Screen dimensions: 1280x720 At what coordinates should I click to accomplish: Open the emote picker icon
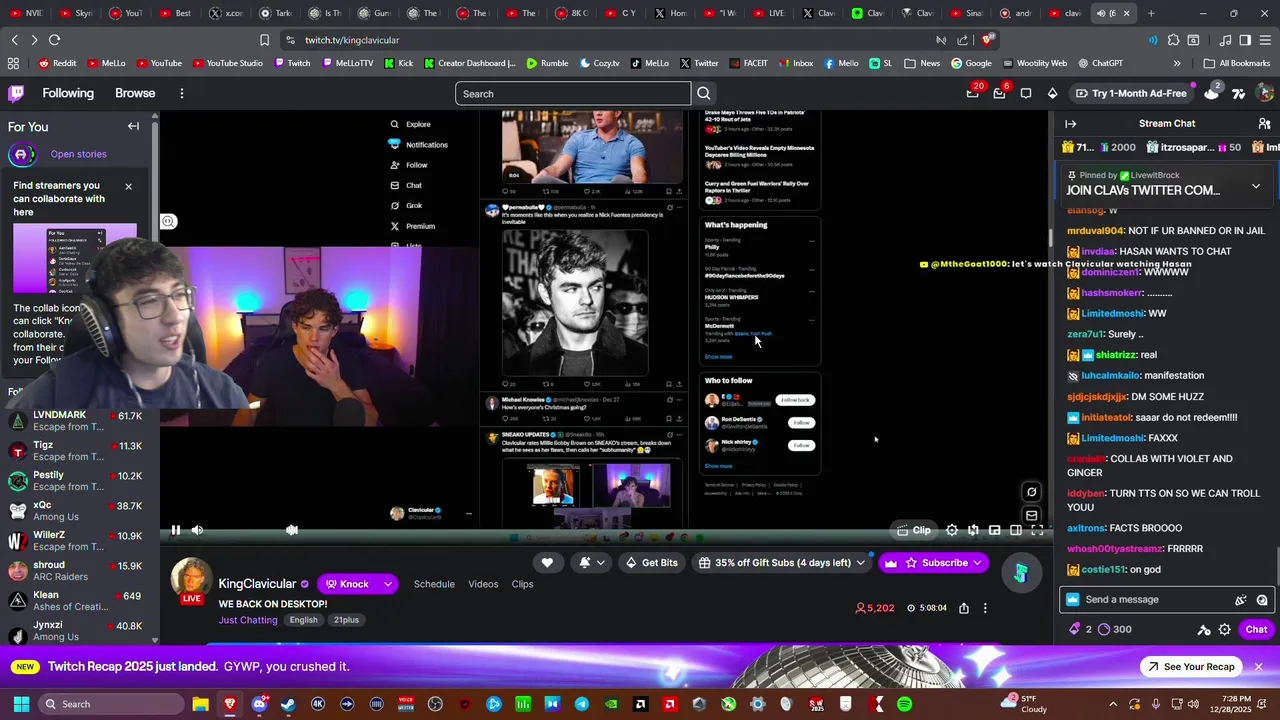(x=1262, y=600)
